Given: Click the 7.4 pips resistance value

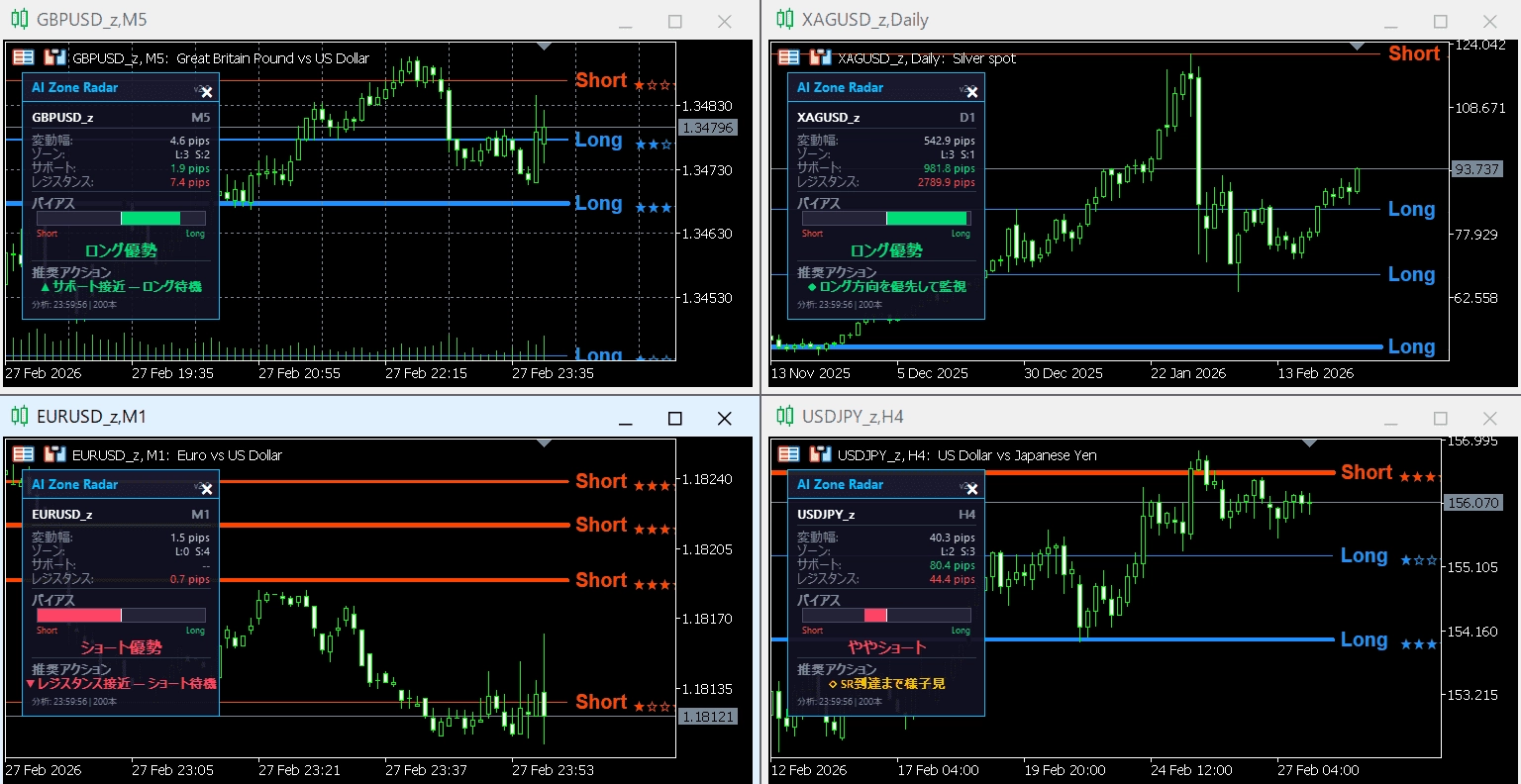Looking at the screenshot, I should coord(190,183).
